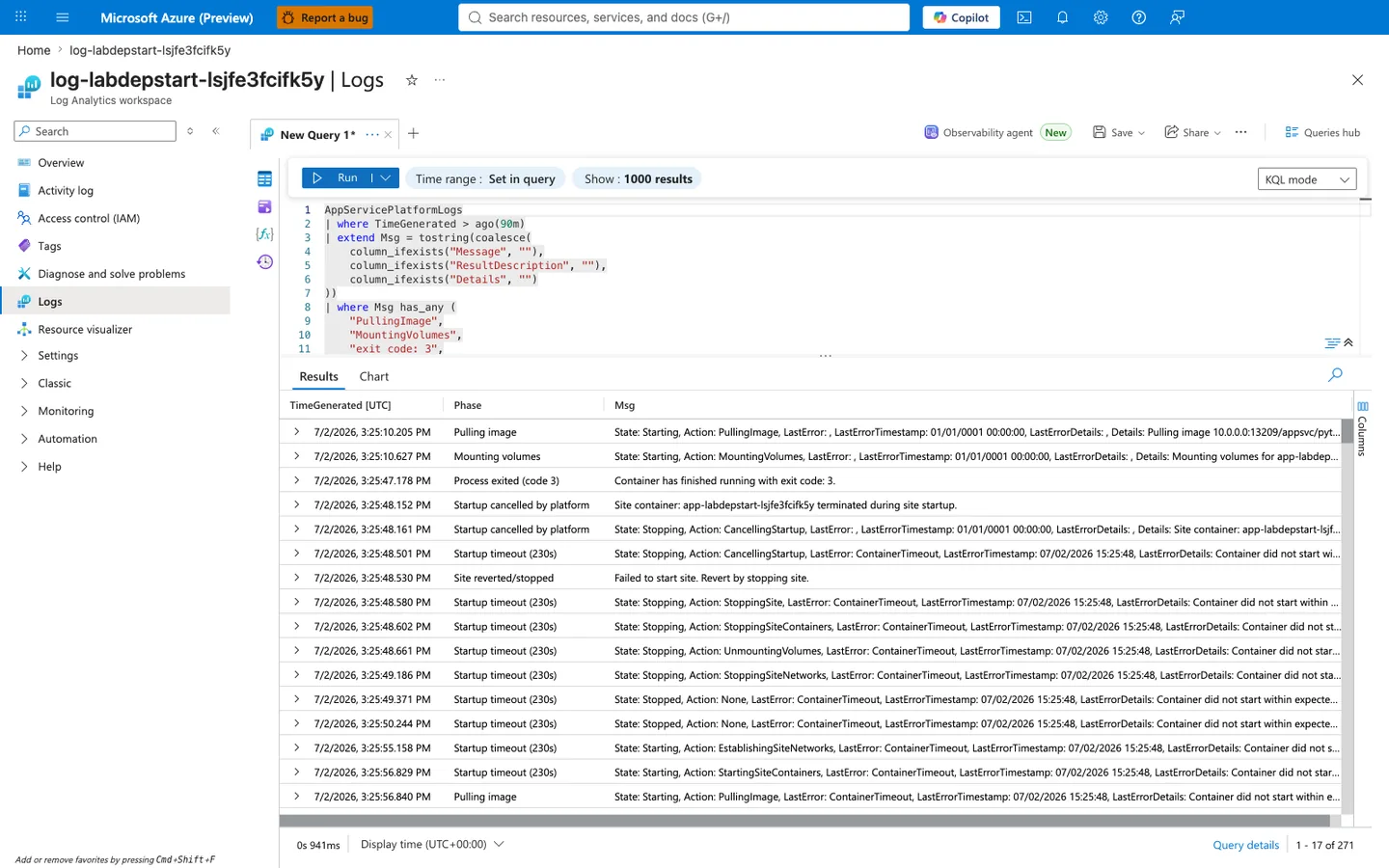Open Query details link

pyautogui.click(x=1246, y=845)
